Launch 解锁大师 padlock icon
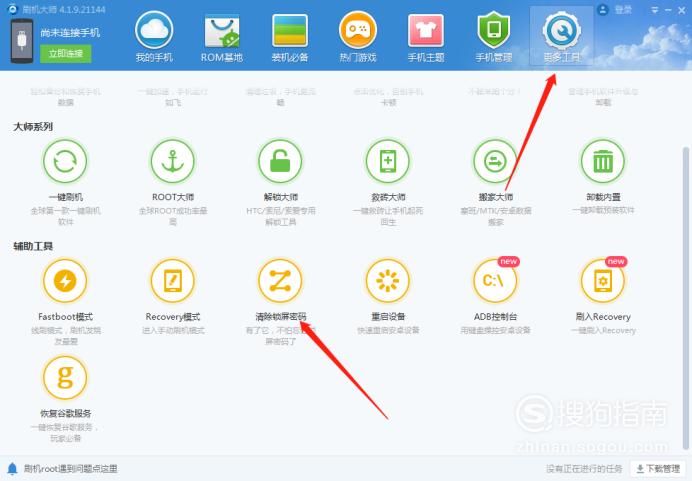This screenshot has width=692, height=481. pyautogui.click(x=280, y=161)
